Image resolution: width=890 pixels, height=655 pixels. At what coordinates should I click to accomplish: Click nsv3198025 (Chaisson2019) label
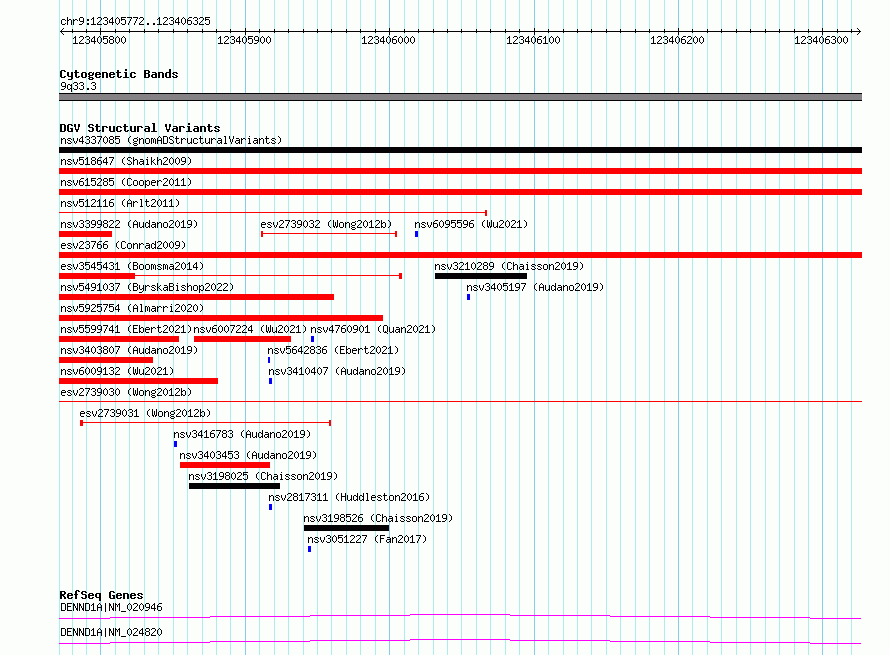(263, 476)
